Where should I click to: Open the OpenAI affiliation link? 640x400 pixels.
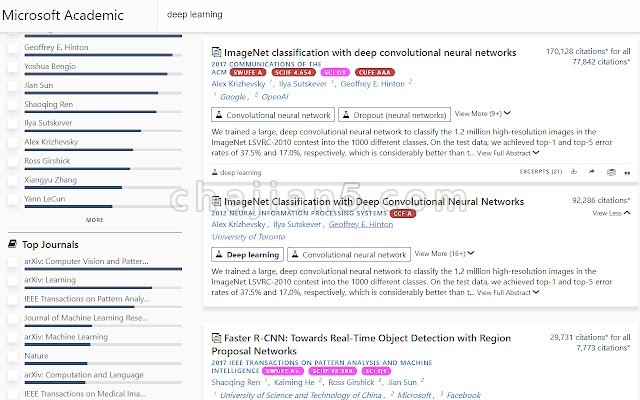(275, 97)
